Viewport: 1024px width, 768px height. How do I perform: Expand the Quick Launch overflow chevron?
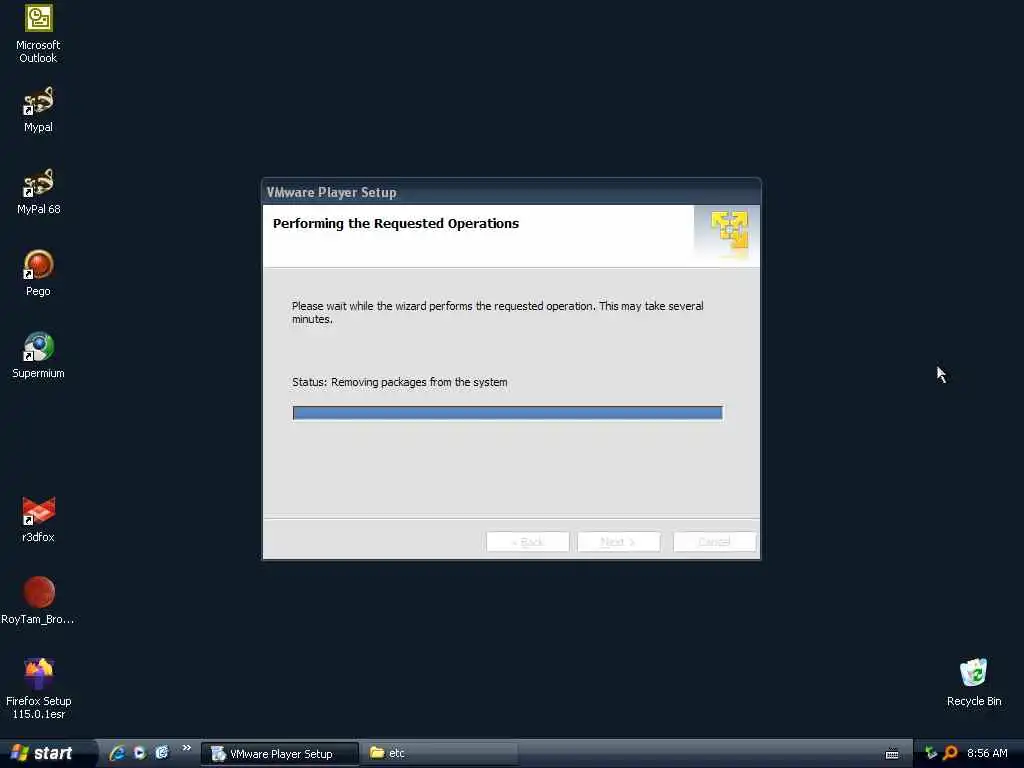click(x=187, y=748)
